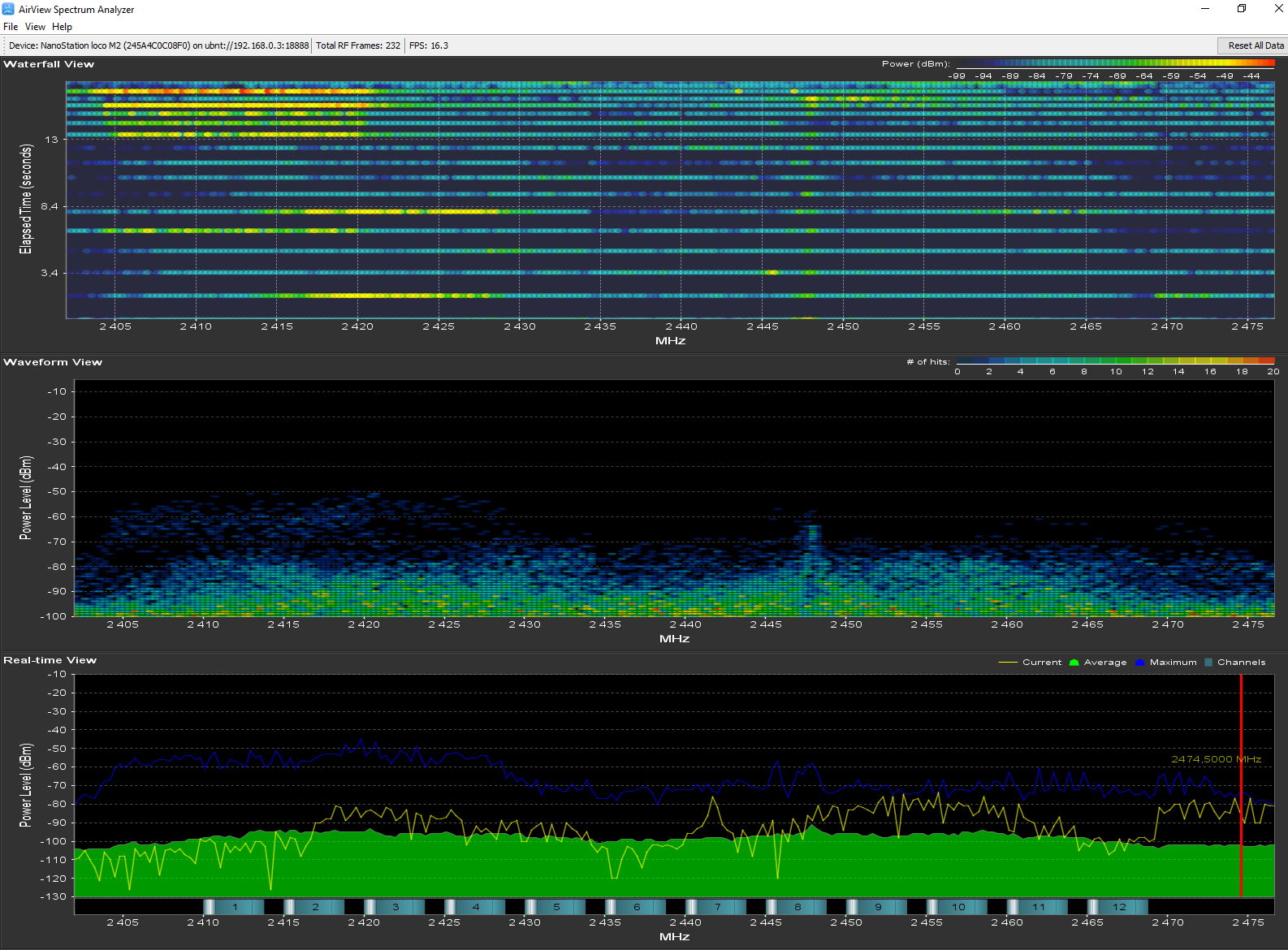Select the Real-time View heading

(50, 660)
